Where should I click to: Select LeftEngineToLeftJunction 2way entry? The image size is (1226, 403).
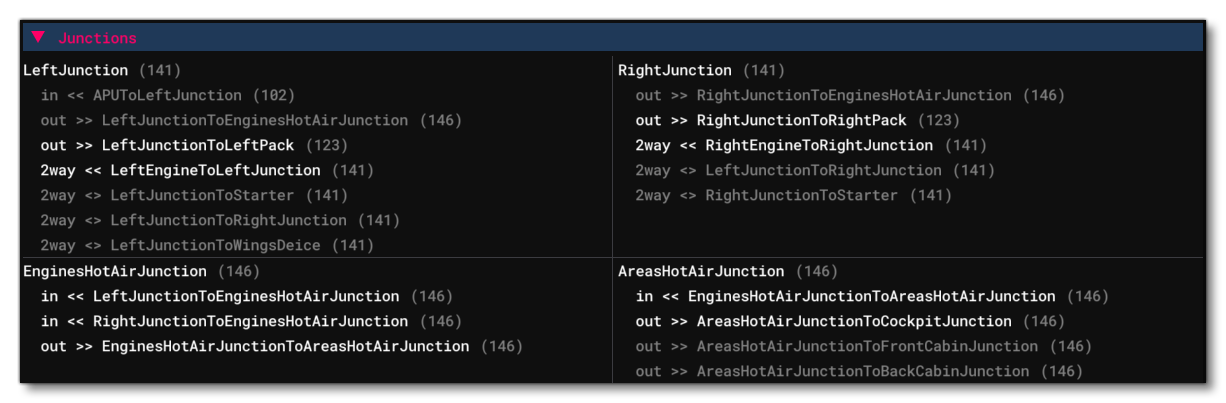[x=214, y=170]
